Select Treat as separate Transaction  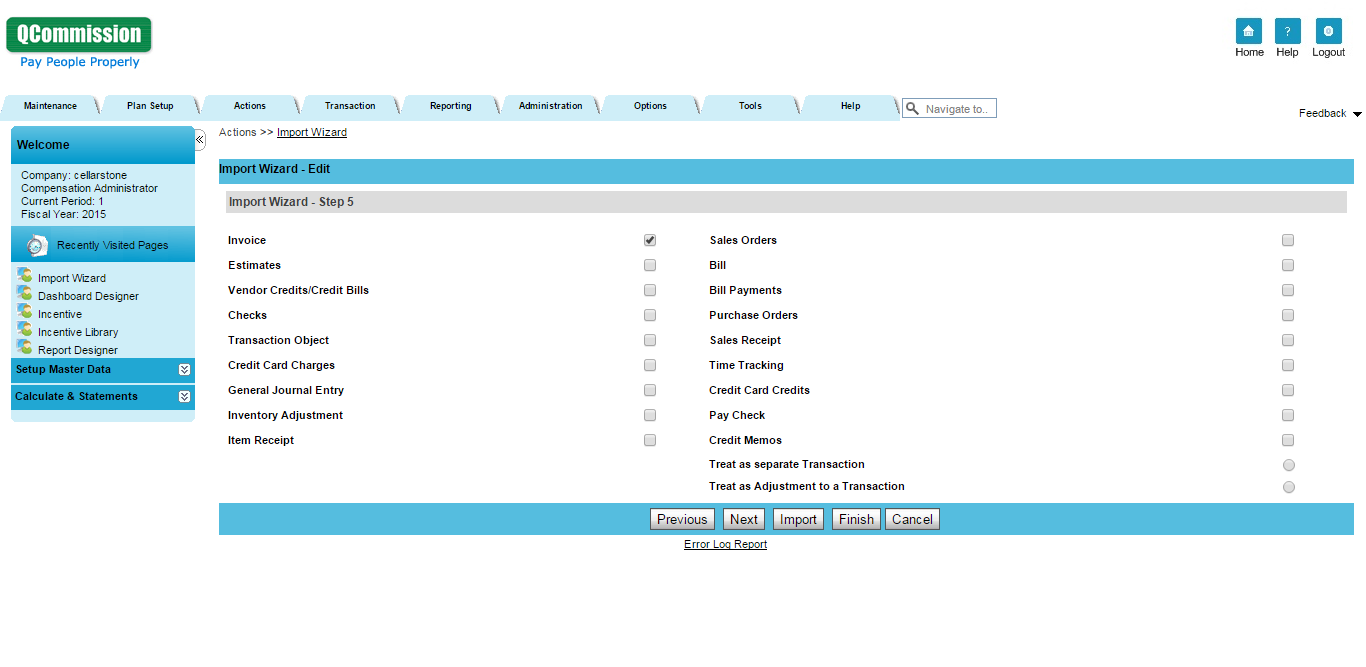(1288, 464)
